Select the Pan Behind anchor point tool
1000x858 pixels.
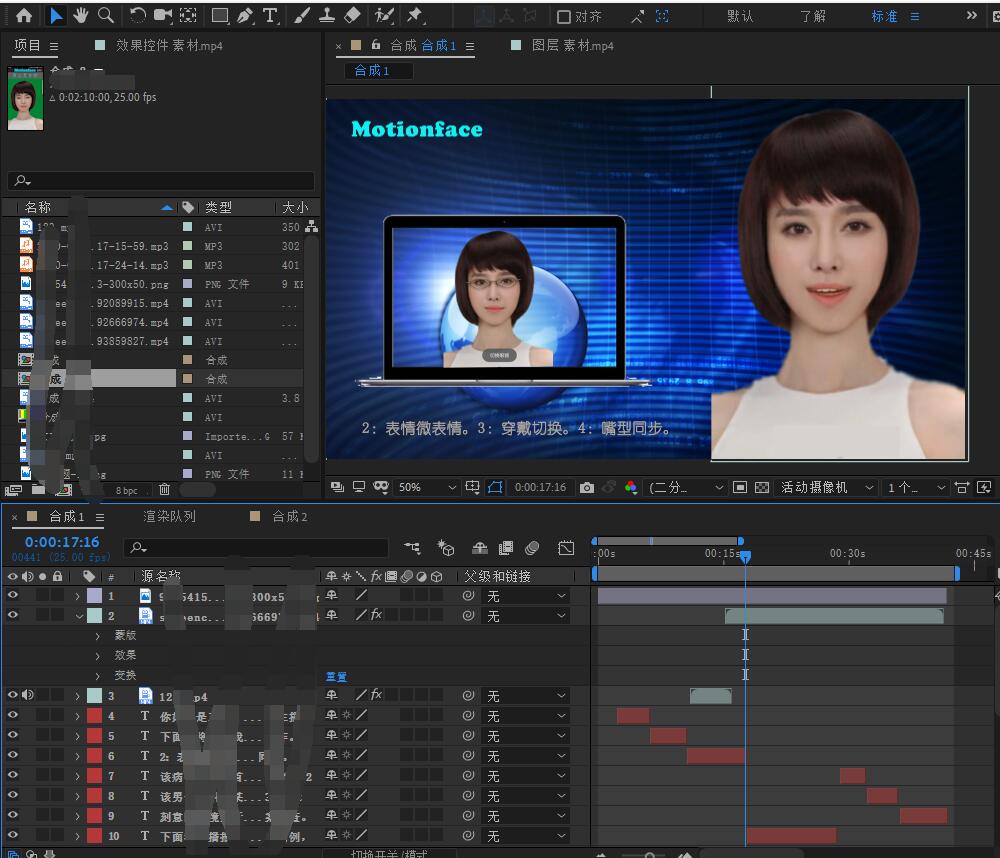tap(188, 15)
